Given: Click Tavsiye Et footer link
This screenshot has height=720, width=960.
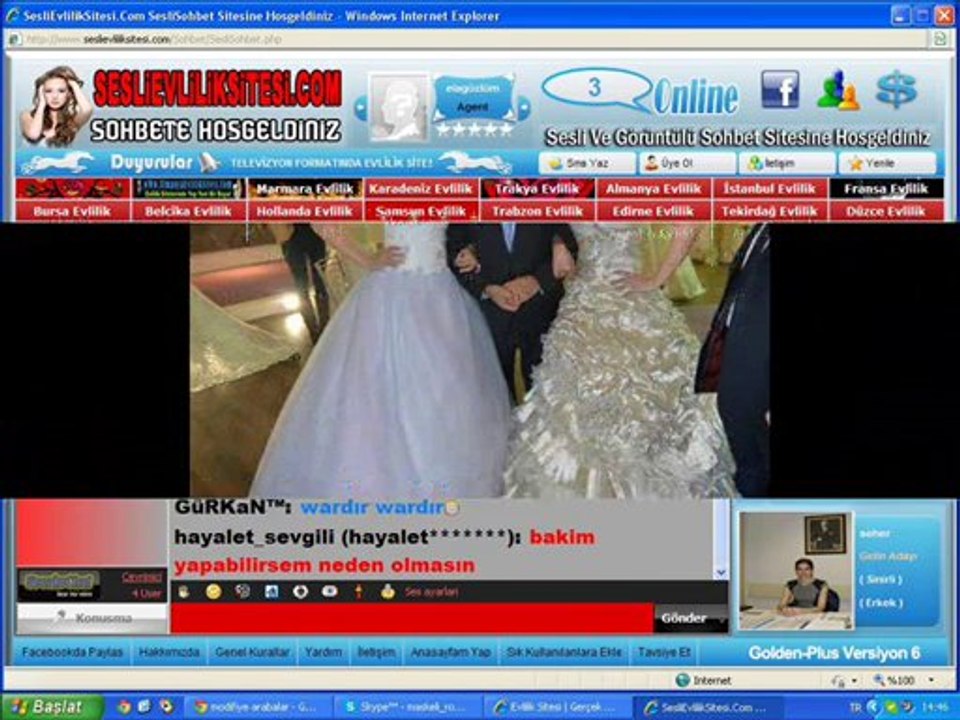Looking at the screenshot, I should click(x=664, y=653).
